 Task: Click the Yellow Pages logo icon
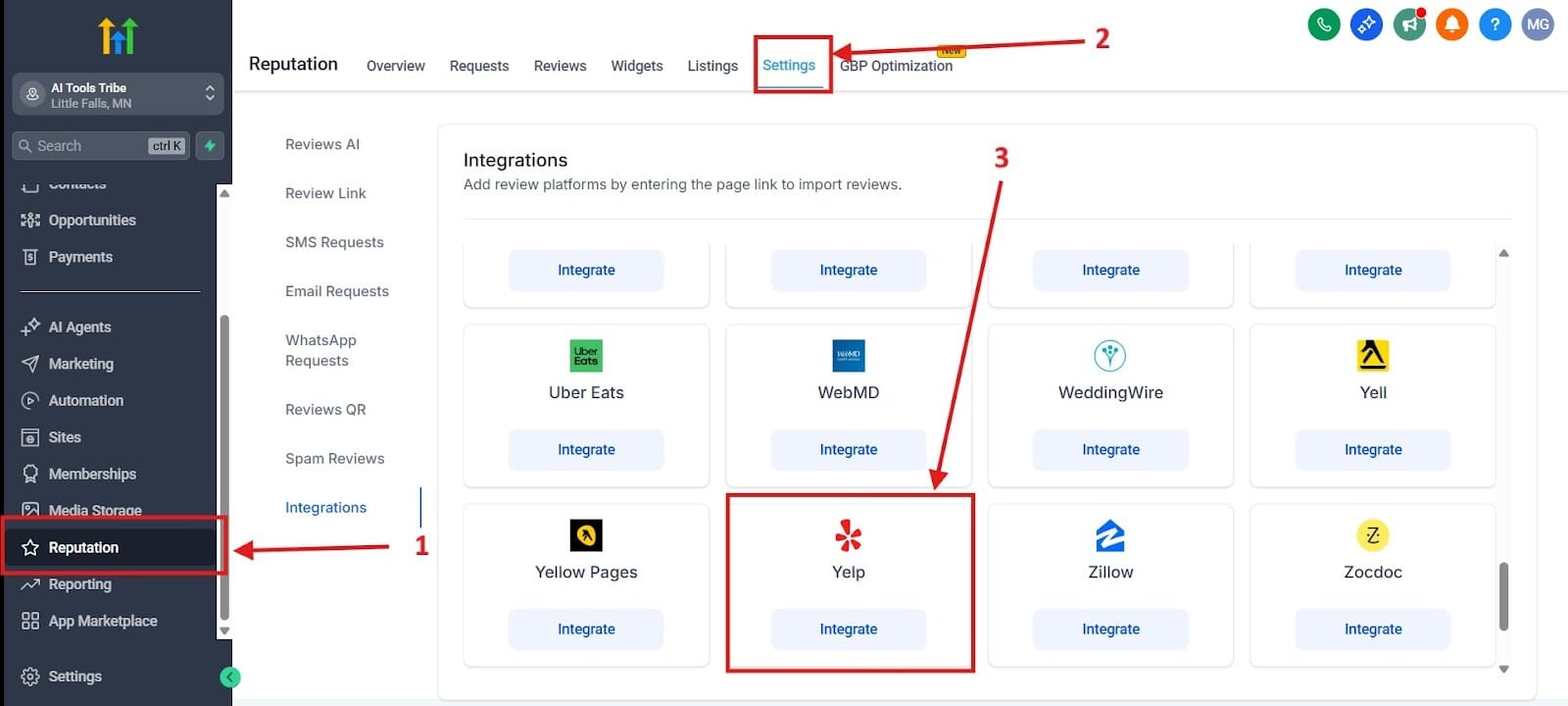(x=586, y=535)
